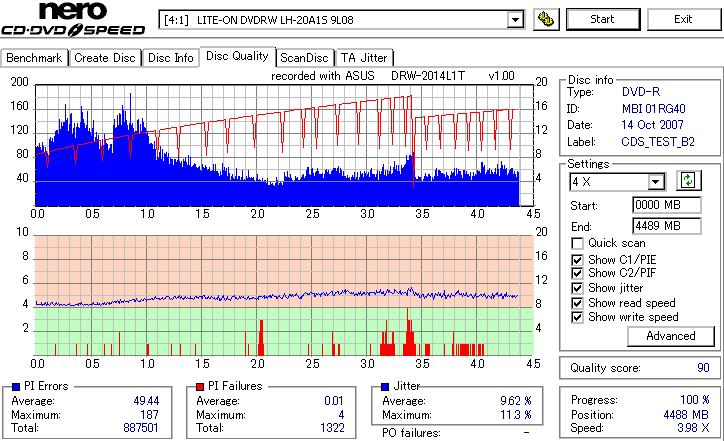
Task: Select the Disc Quality tab
Action: point(237,56)
